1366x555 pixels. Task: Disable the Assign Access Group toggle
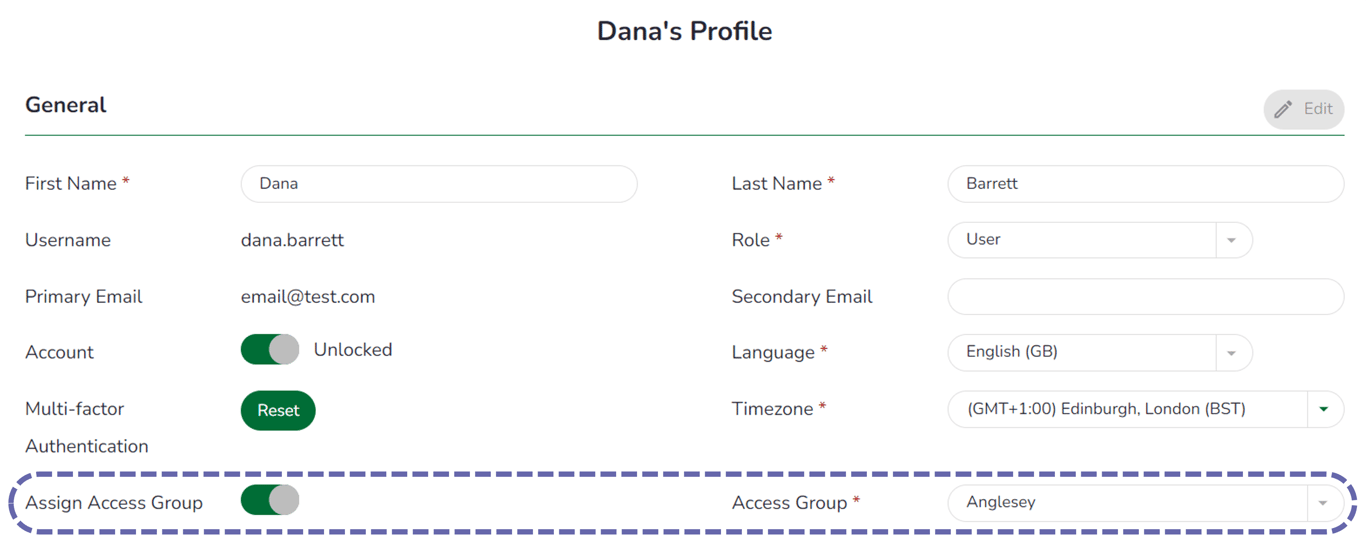(x=270, y=500)
